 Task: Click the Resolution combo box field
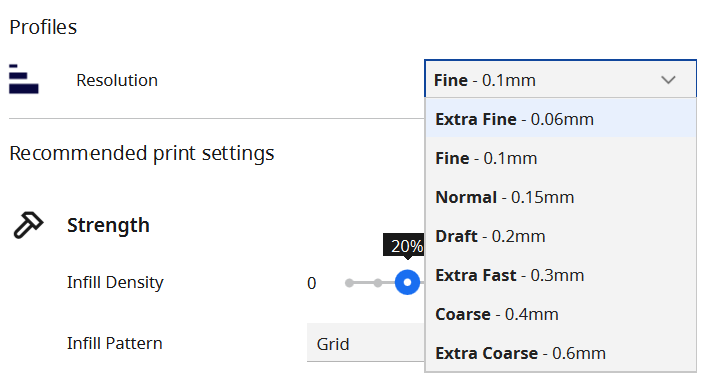[x=560, y=79]
